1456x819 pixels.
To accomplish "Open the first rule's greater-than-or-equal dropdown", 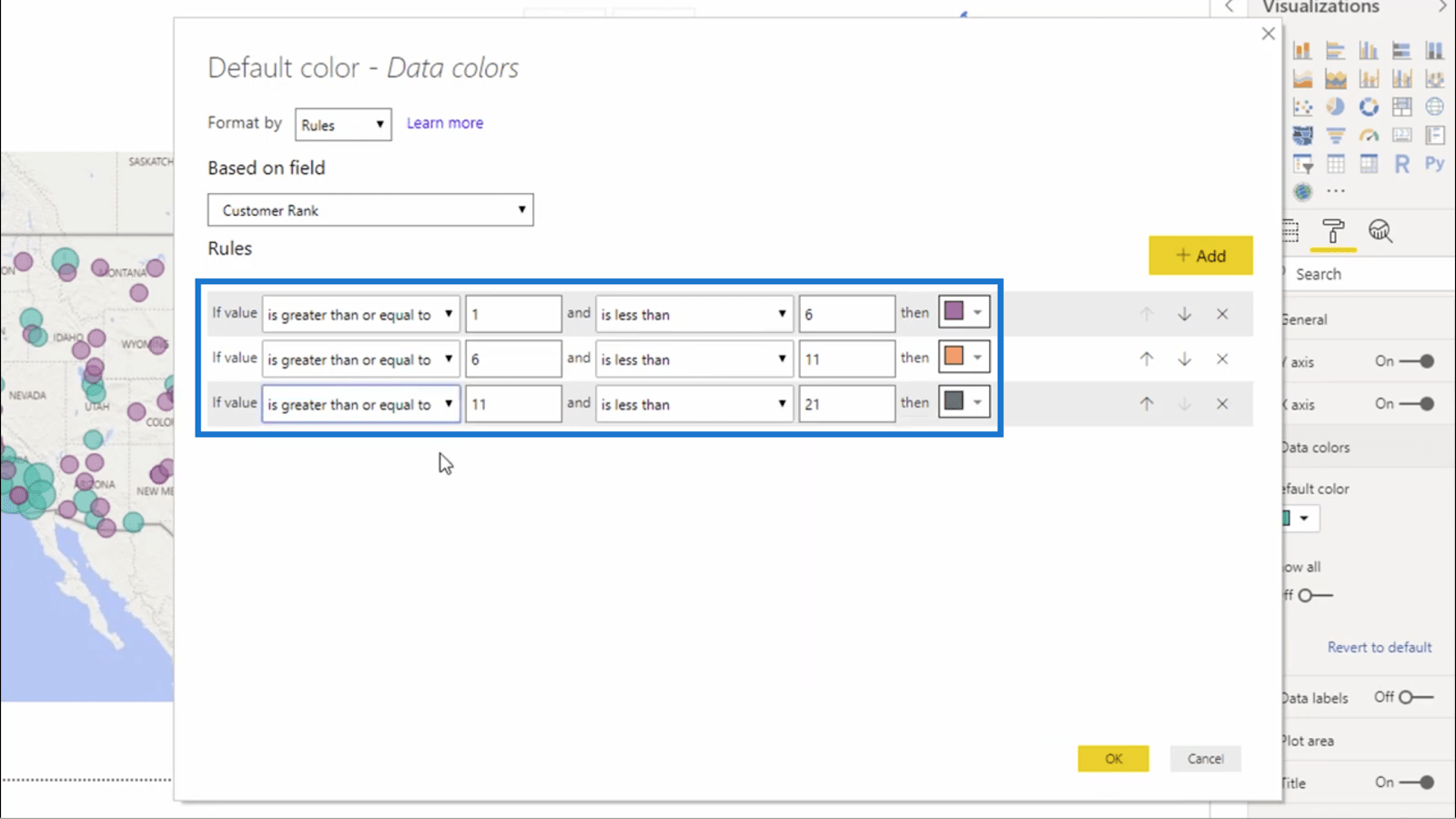I will (x=361, y=314).
